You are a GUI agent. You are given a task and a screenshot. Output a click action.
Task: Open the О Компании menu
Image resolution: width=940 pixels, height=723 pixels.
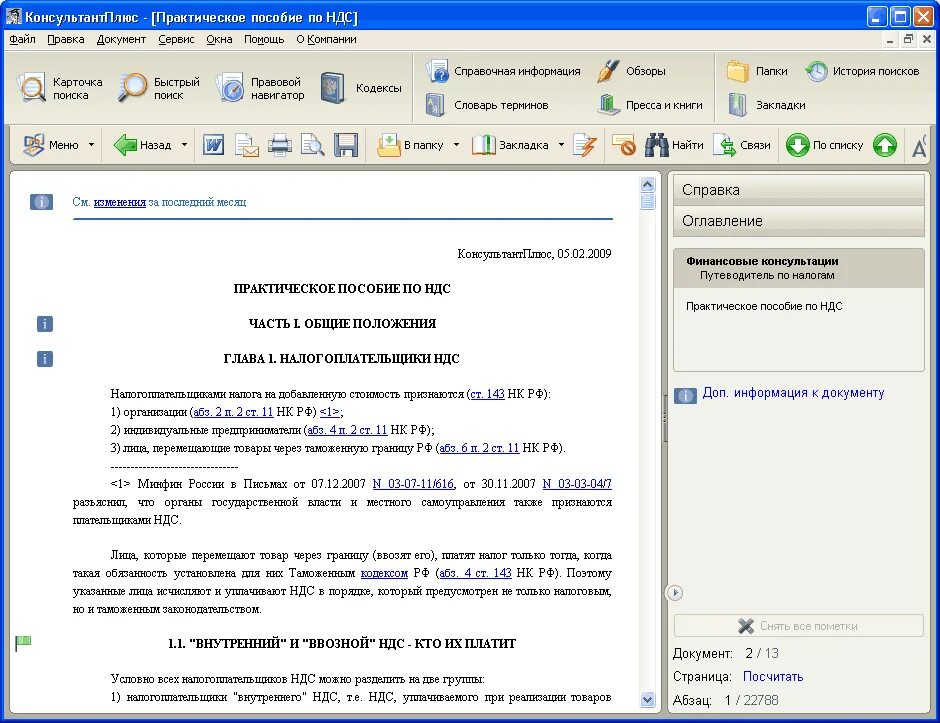(x=326, y=40)
